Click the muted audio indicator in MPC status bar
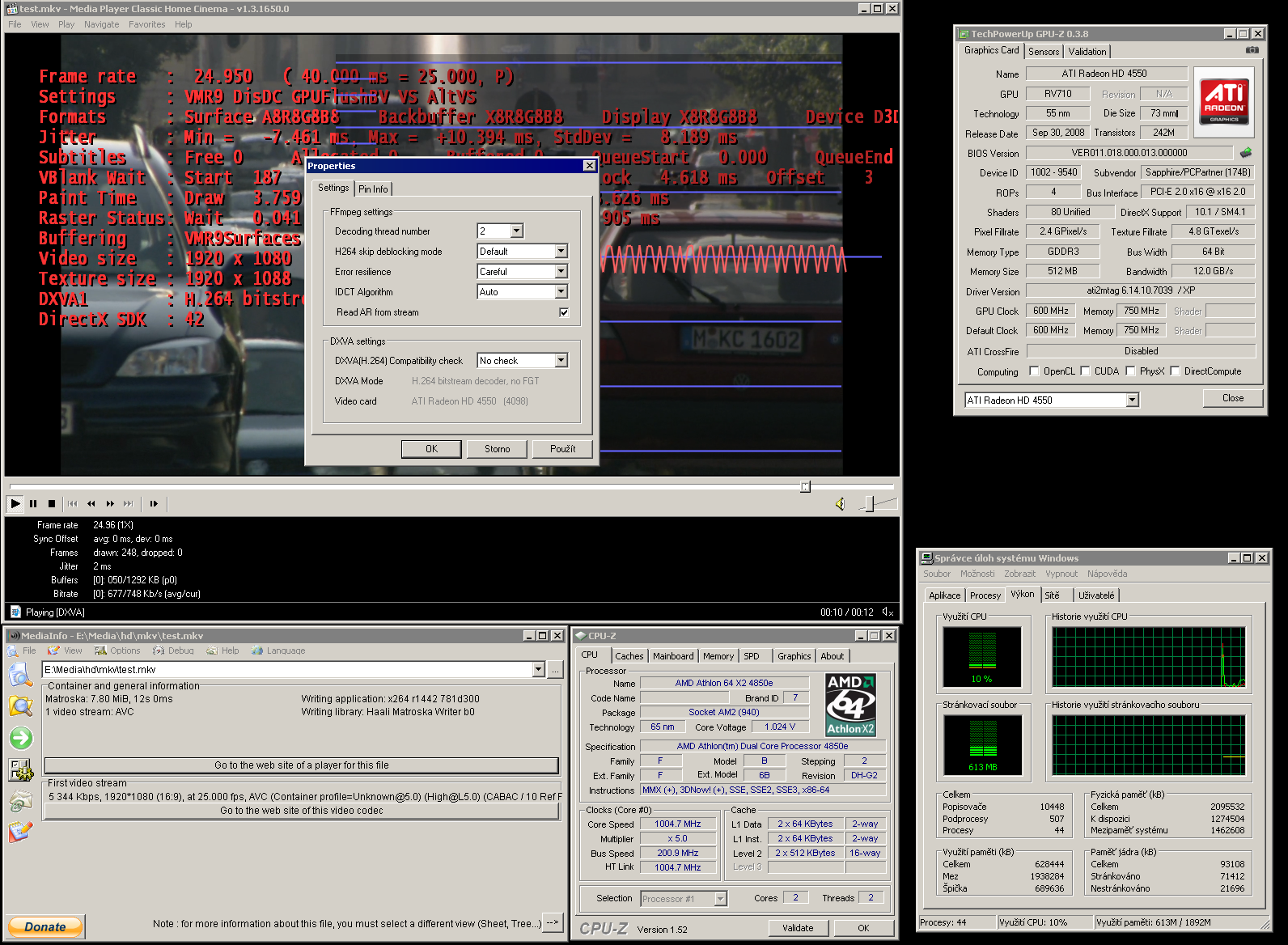Image resolution: width=1288 pixels, height=945 pixels. (888, 612)
